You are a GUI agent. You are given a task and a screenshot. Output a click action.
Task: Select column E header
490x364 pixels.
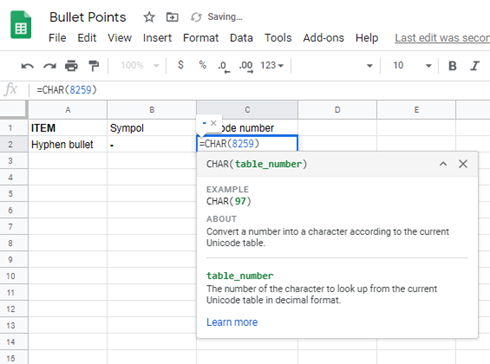(416, 110)
